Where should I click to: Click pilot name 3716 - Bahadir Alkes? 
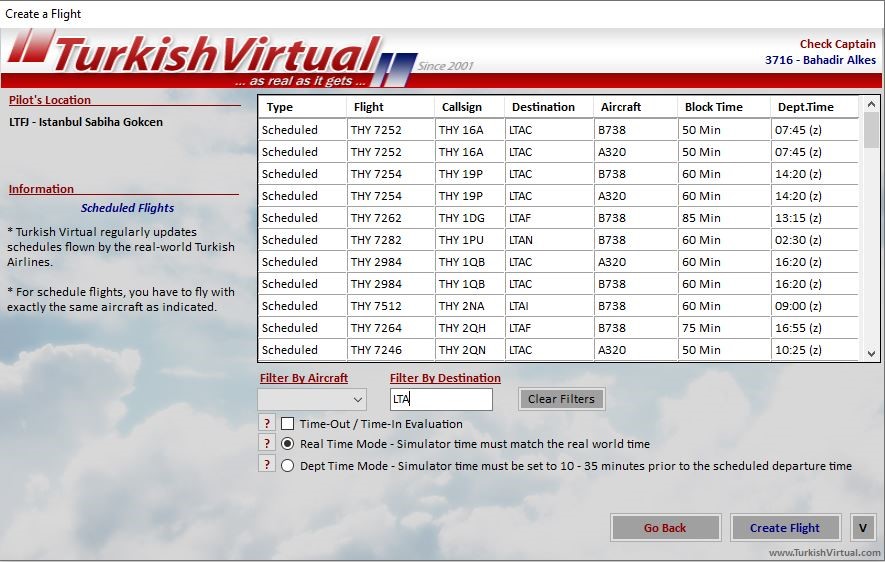pyautogui.click(x=820, y=60)
